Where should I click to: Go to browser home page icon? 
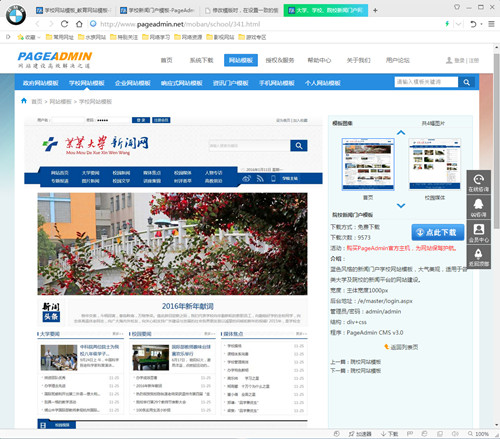pyautogui.click(x=79, y=24)
